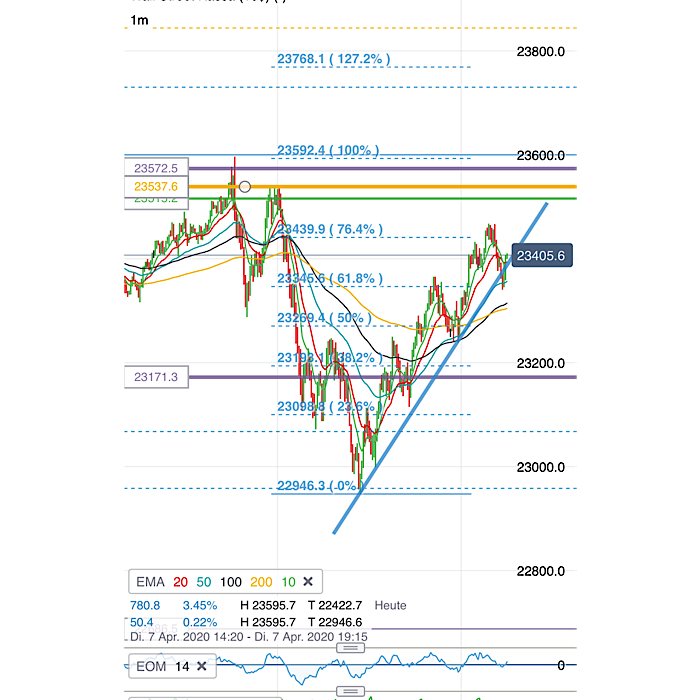Click the 23171.3 purple price label
This screenshot has width=700, height=700.
[x=156, y=377]
